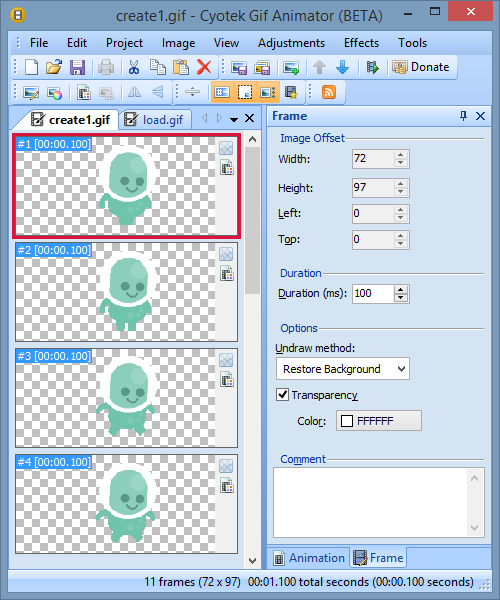Move frame down with blue arrow
The image size is (500, 600).
pyautogui.click(x=342, y=67)
